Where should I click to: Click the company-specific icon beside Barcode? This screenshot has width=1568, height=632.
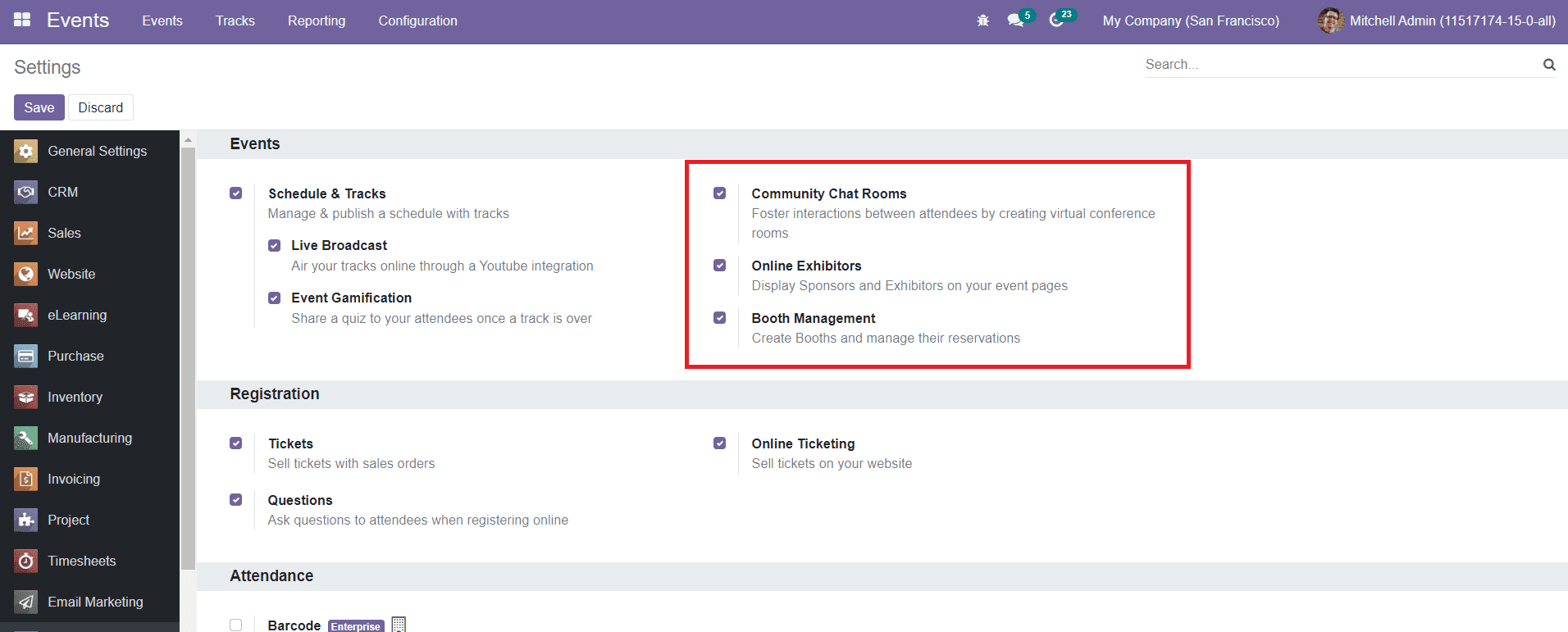(x=399, y=624)
